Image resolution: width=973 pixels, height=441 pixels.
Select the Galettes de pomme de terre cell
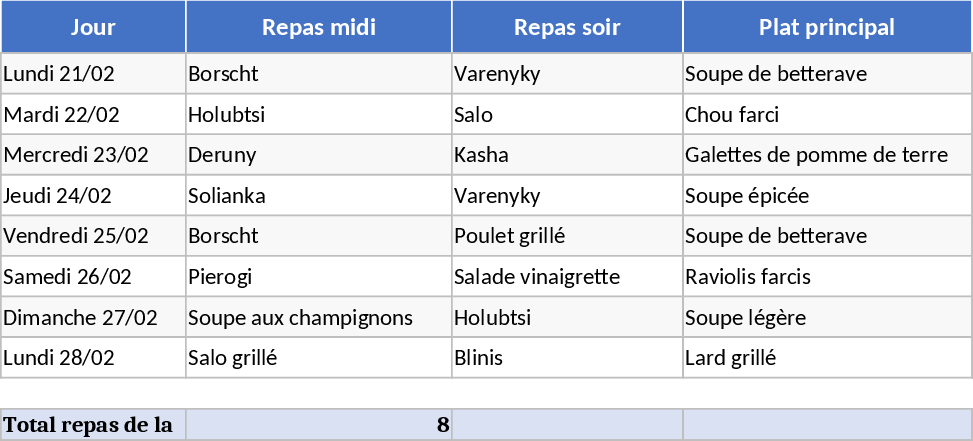pos(827,155)
